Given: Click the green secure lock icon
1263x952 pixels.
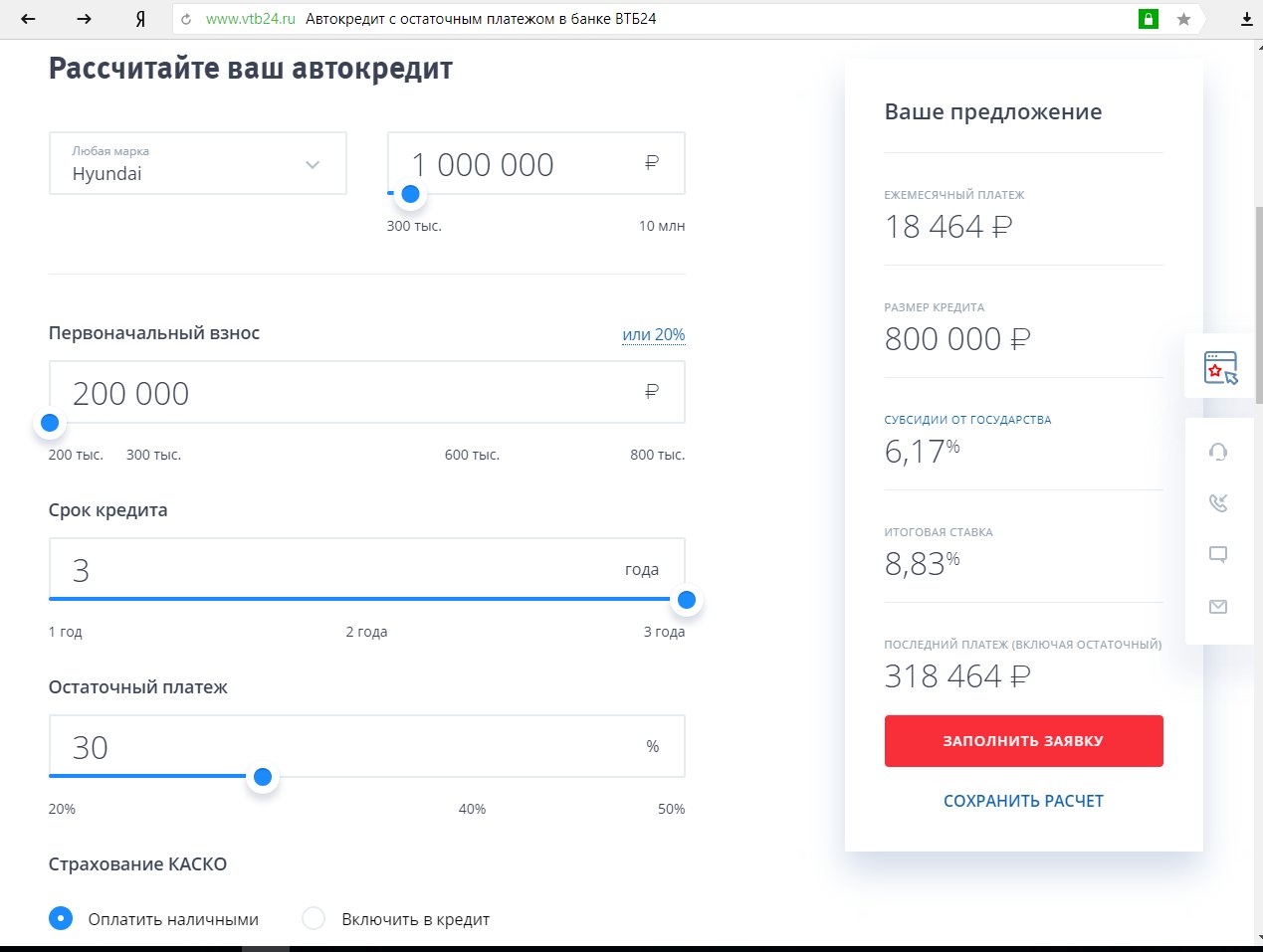Looking at the screenshot, I should [x=1149, y=19].
